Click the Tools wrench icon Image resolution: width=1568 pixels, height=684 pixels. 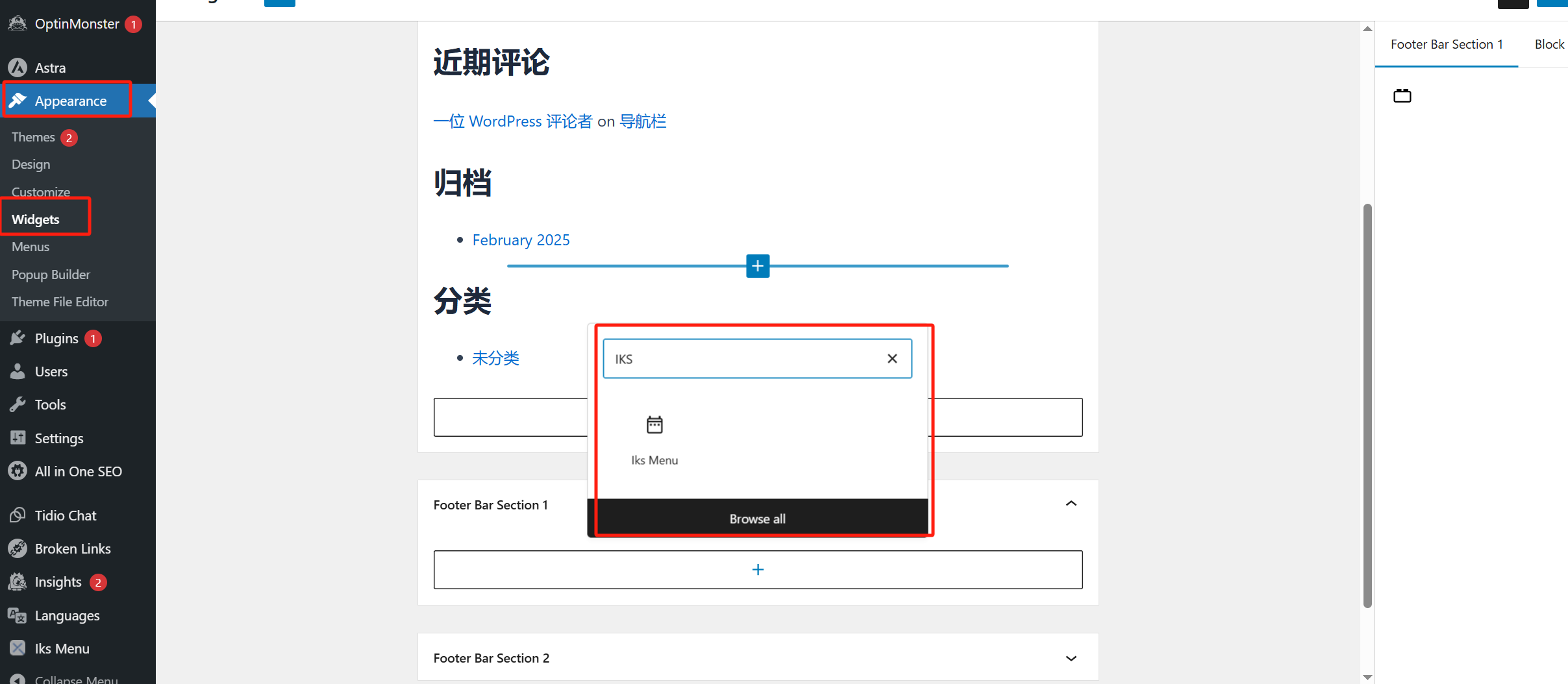pyautogui.click(x=18, y=404)
